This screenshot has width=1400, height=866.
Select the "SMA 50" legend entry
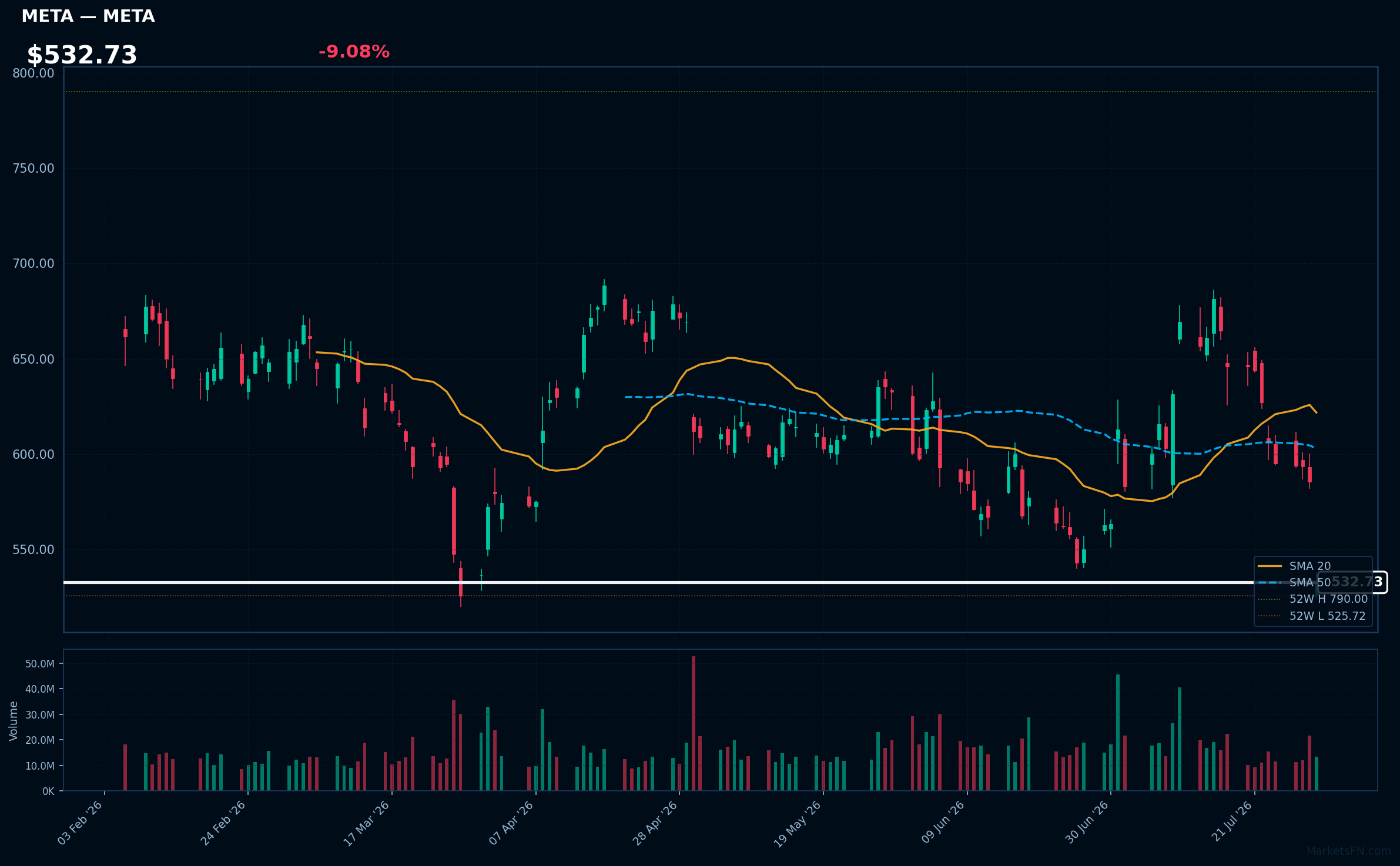click(1294, 582)
